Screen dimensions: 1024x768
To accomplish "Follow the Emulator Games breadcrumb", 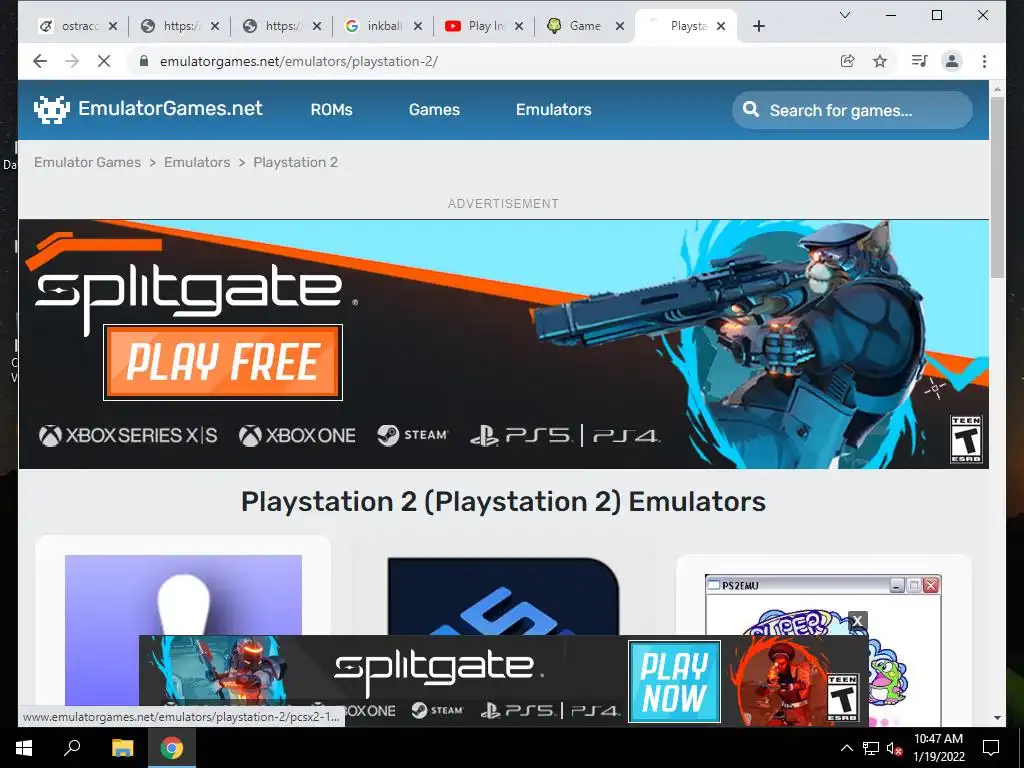I will pos(88,162).
